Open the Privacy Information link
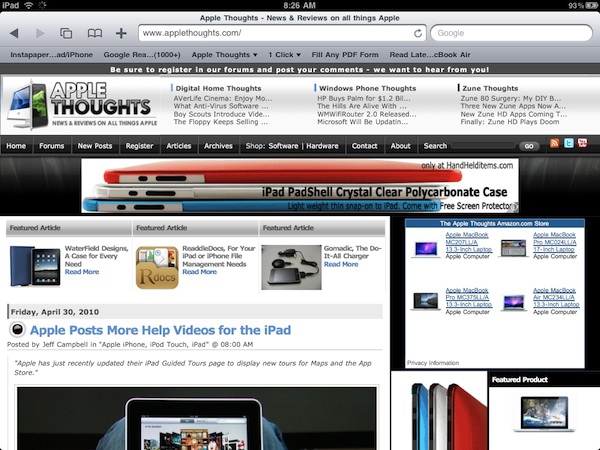The height and width of the screenshot is (450, 600). point(433,363)
